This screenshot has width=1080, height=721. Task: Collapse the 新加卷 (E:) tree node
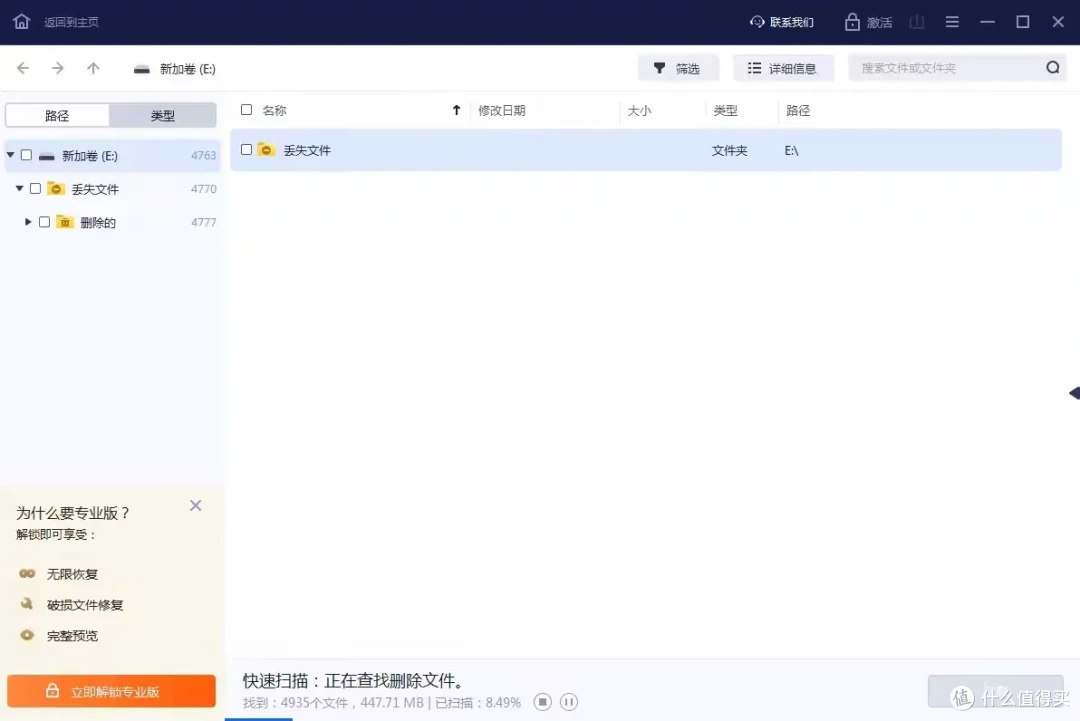click(x=10, y=155)
